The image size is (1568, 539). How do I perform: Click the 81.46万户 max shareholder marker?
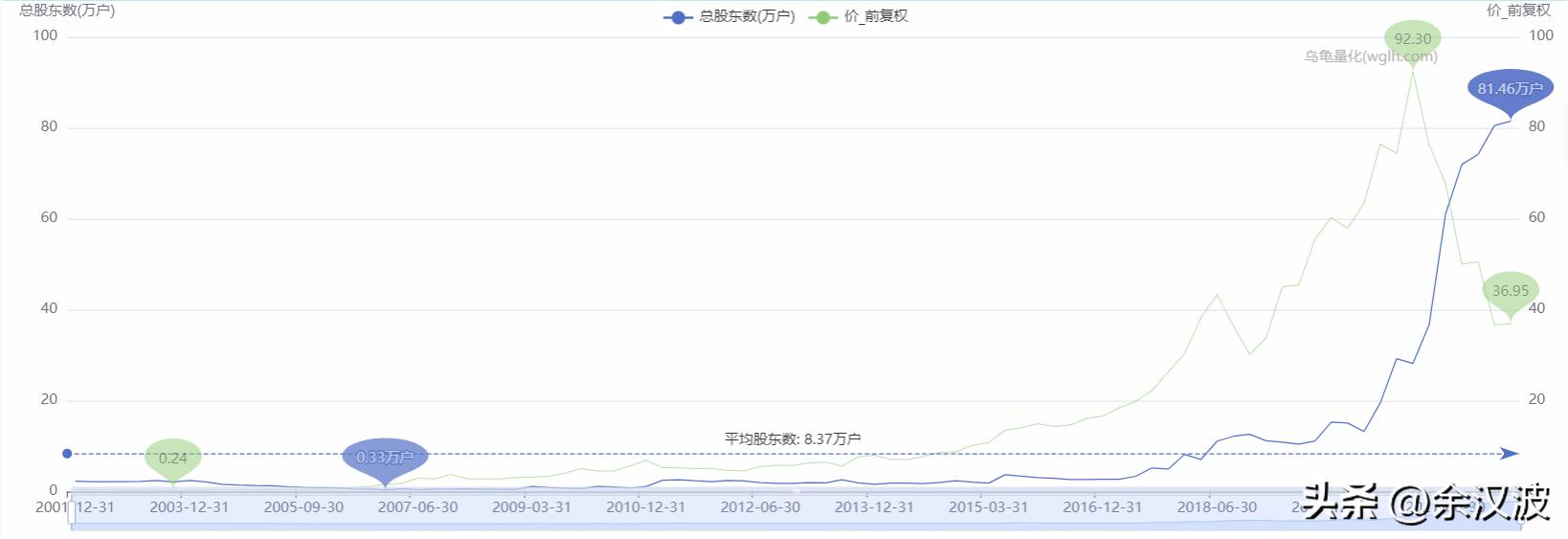1510,93
